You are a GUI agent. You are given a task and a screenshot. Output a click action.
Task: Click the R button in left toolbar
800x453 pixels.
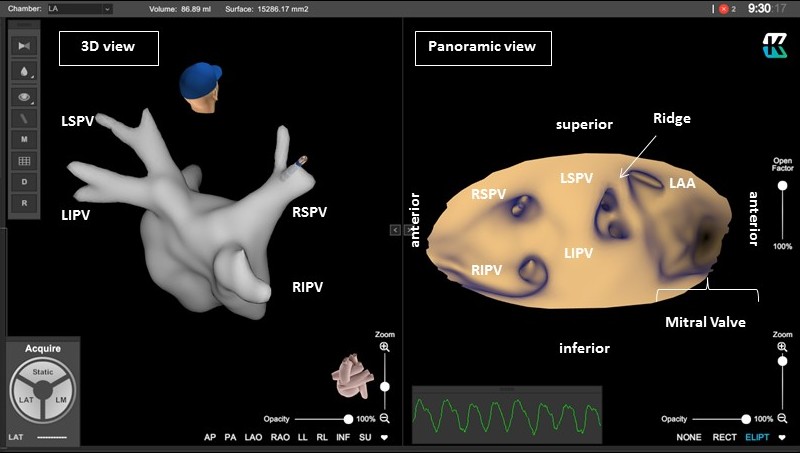pos(24,203)
